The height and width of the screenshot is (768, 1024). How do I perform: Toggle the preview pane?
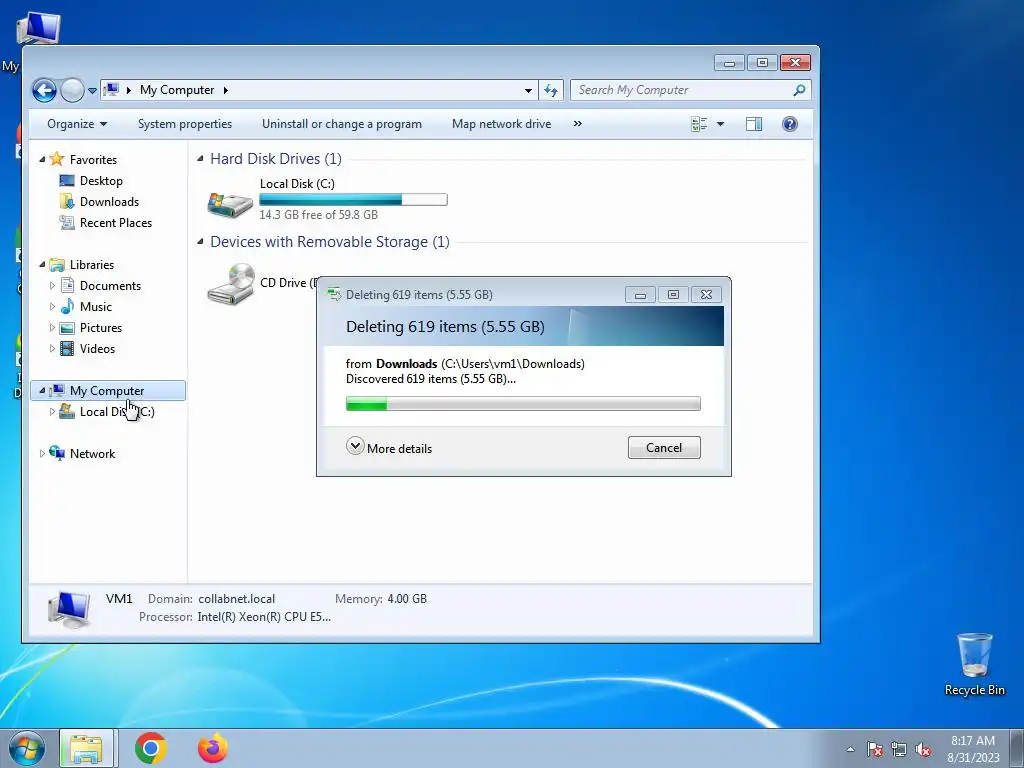754,124
